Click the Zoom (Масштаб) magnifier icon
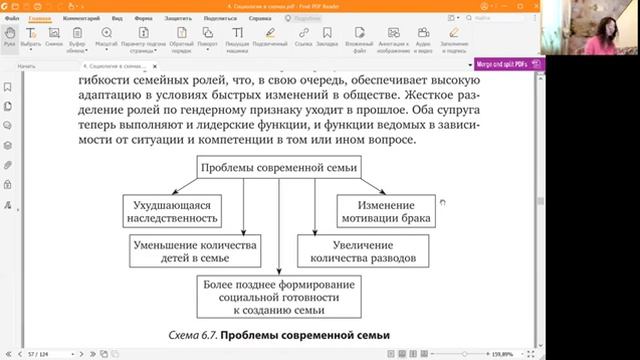The width and height of the screenshot is (640, 360). tap(107, 33)
